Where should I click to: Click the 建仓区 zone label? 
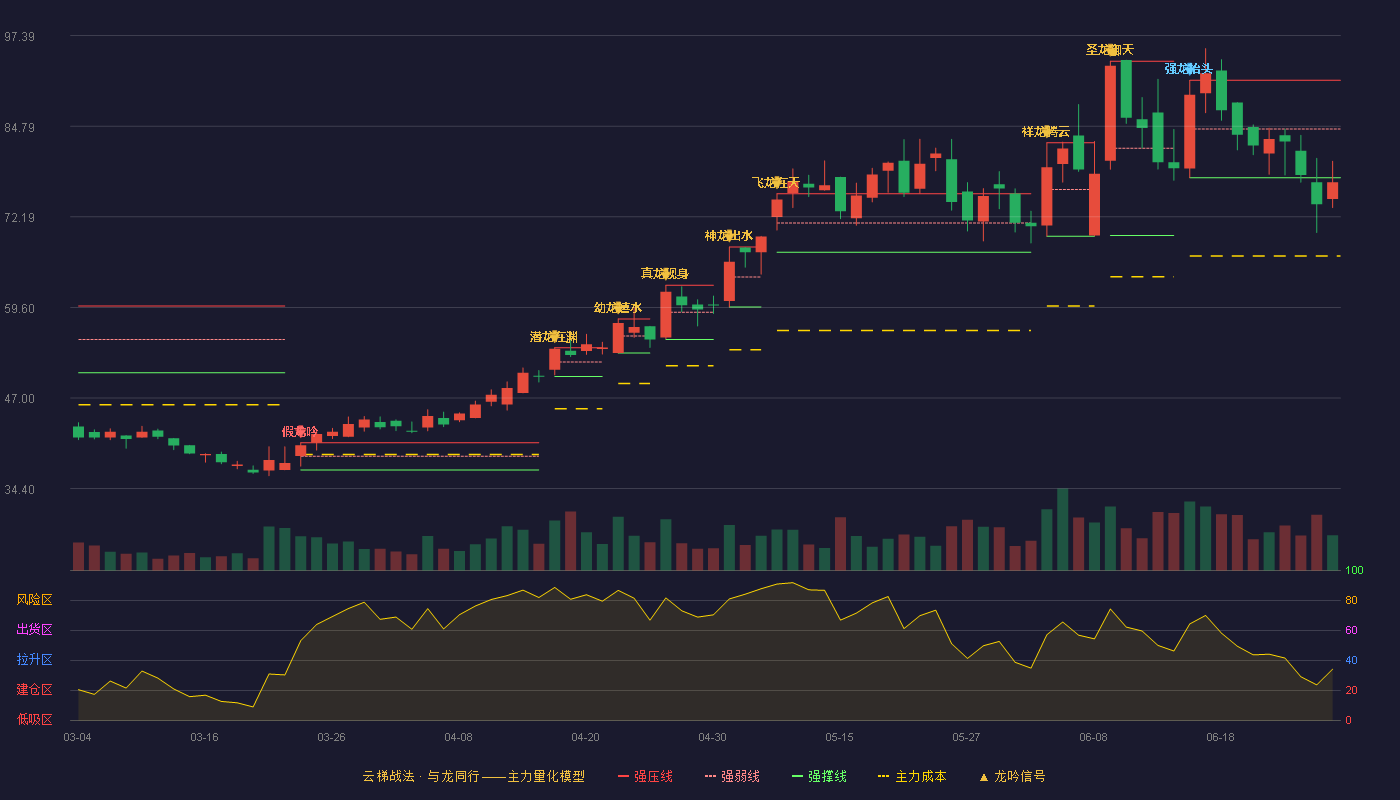[x=34, y=690]
